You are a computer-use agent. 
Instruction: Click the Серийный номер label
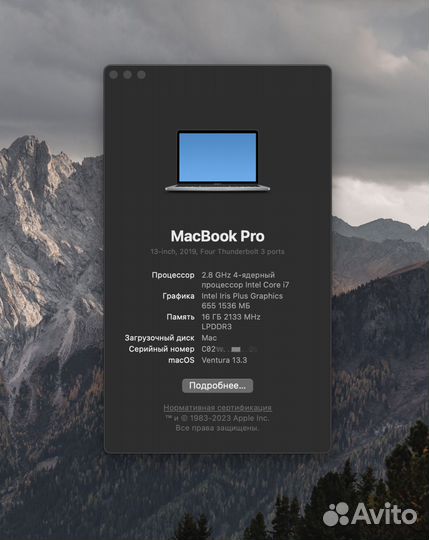(161, 349)
